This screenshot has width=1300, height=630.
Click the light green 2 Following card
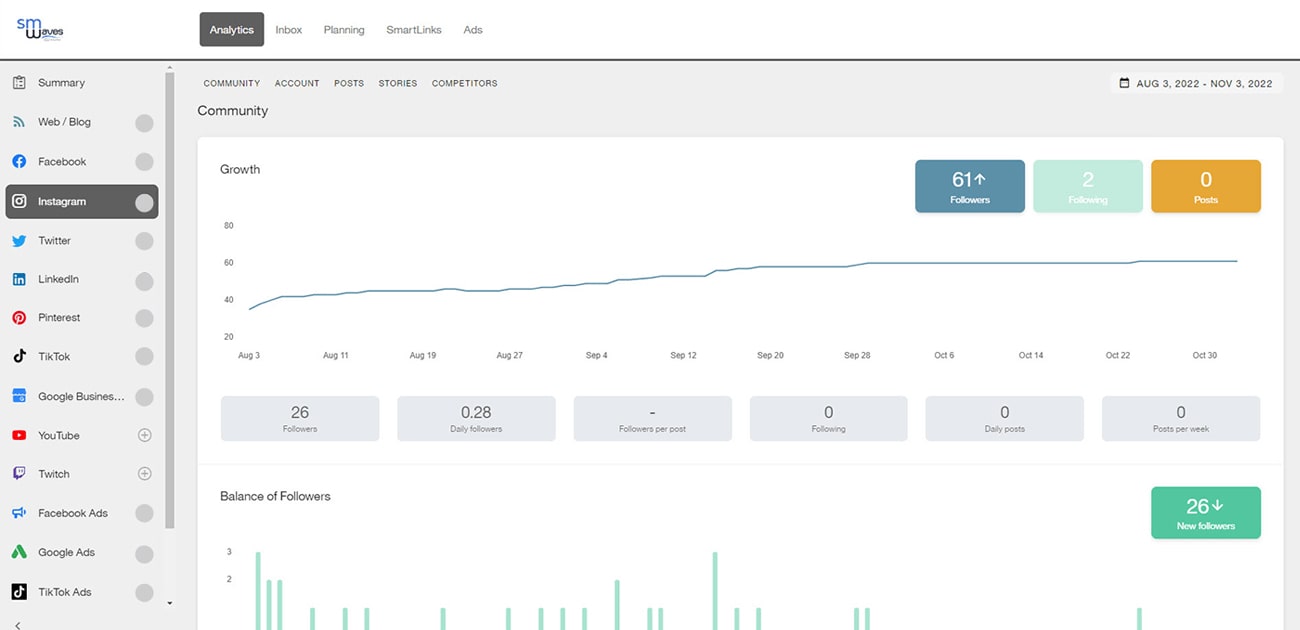pyautogui.click(x=1088, y=186)
